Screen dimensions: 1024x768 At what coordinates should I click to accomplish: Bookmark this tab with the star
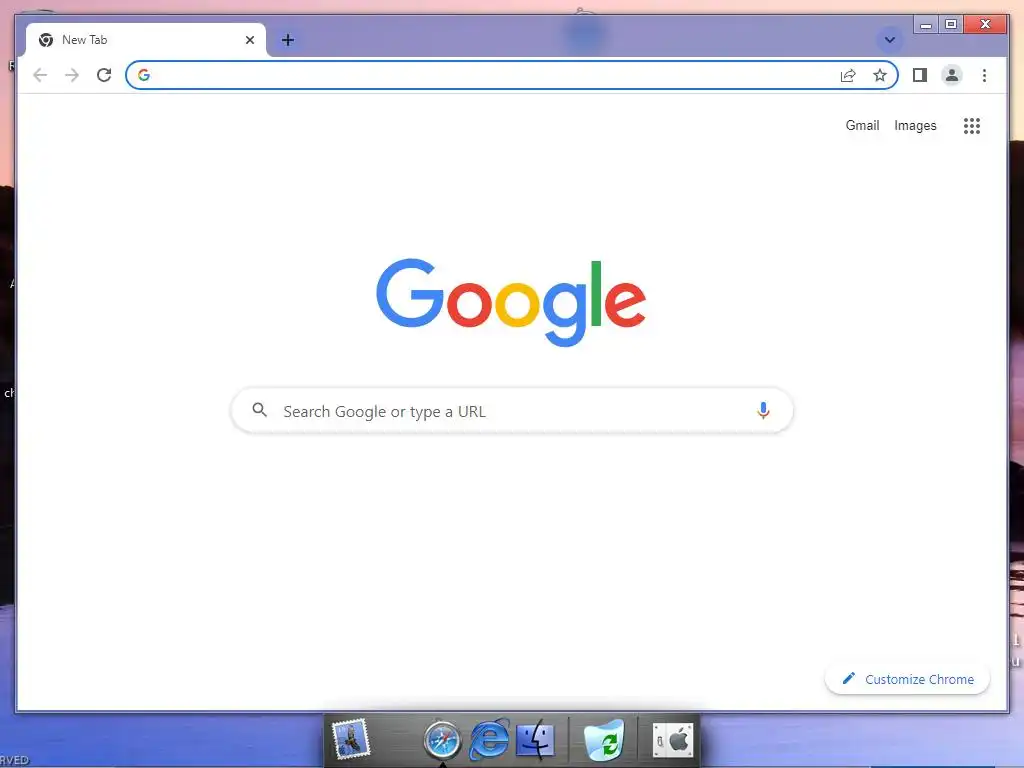point(880,75)
